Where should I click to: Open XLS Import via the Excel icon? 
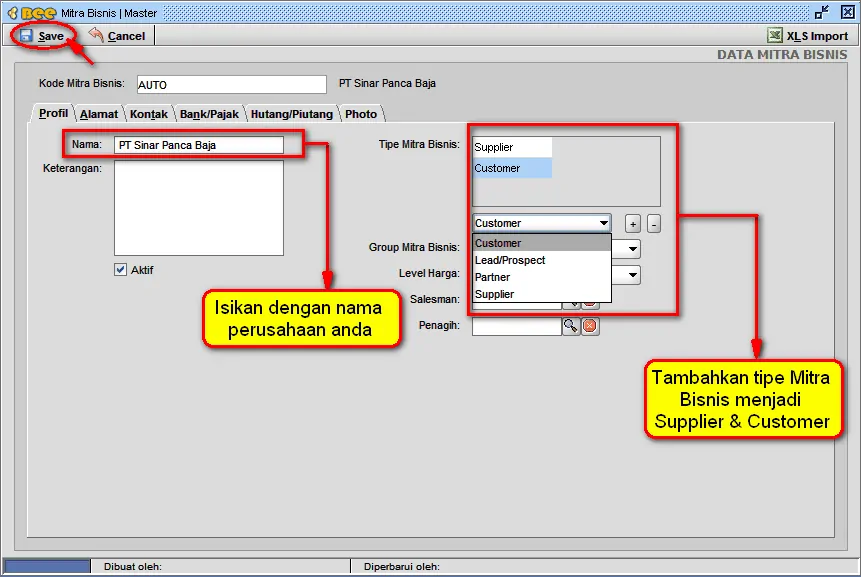click(774, 35)
